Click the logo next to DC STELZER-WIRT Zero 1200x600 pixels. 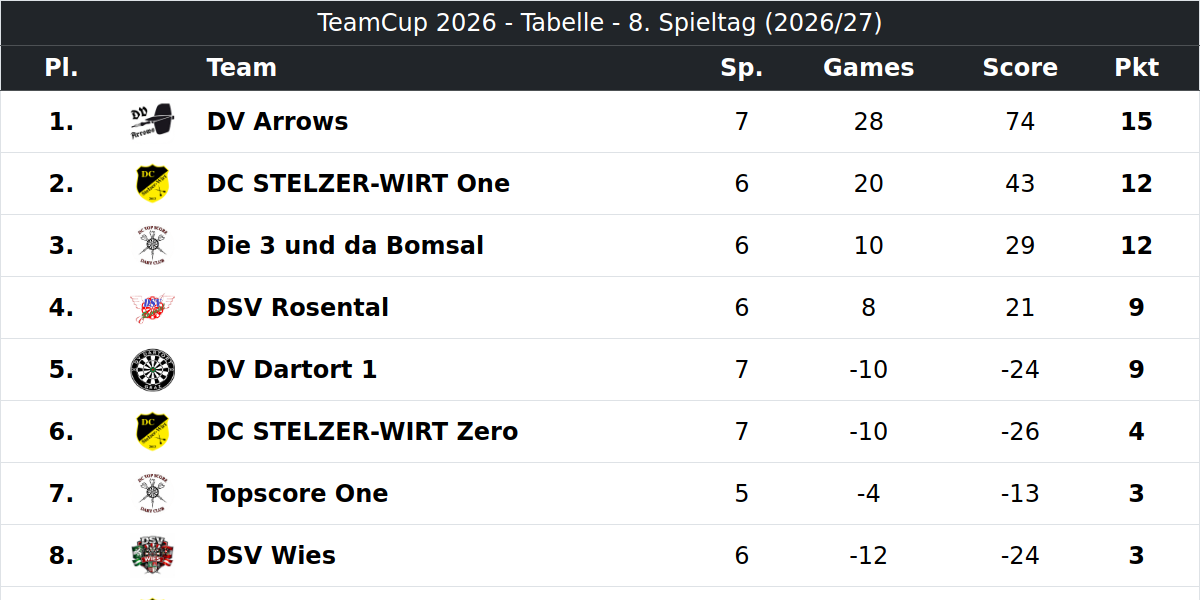click(x=152, y=432)
